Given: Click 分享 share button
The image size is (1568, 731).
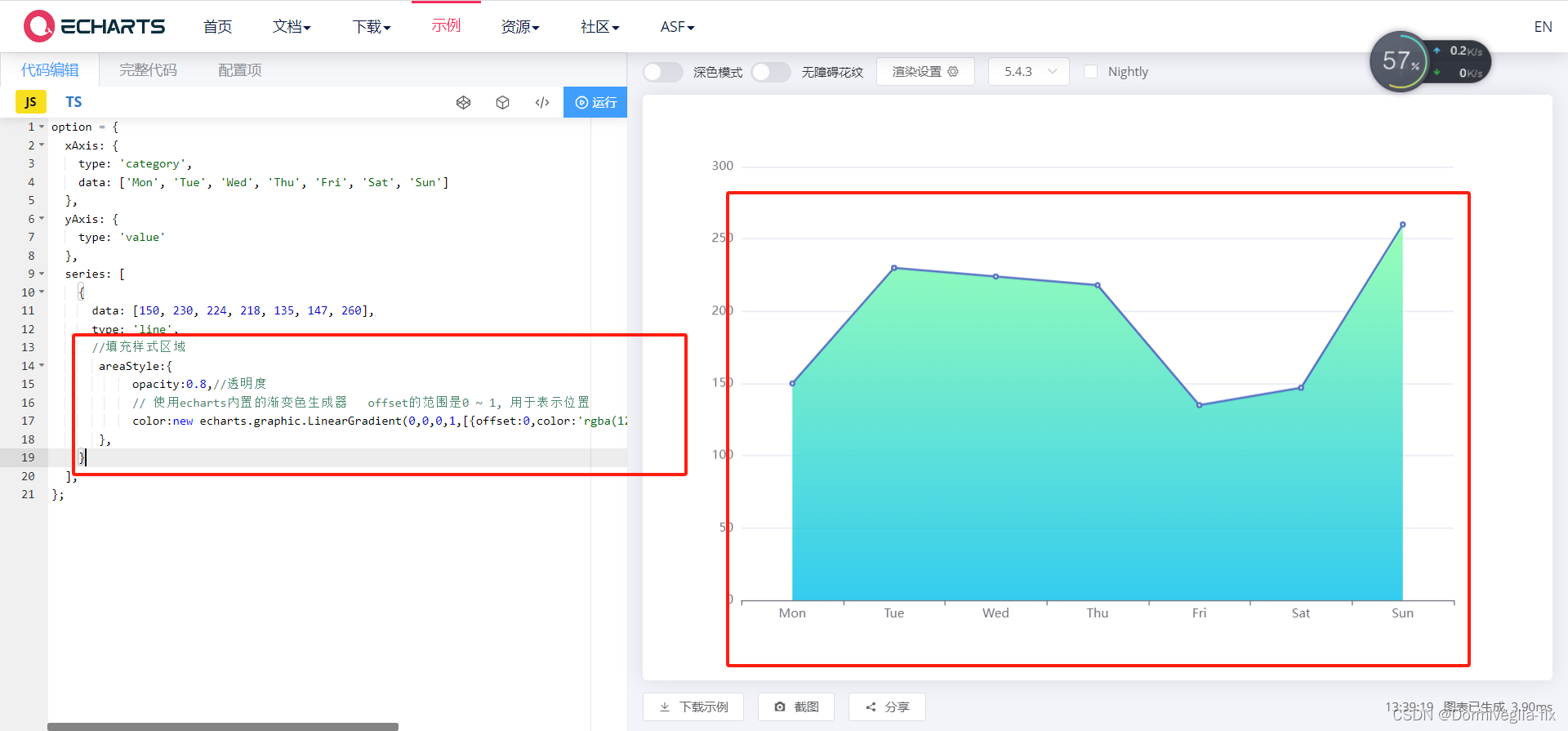Looking at the screenshot, I should (887, 706).
